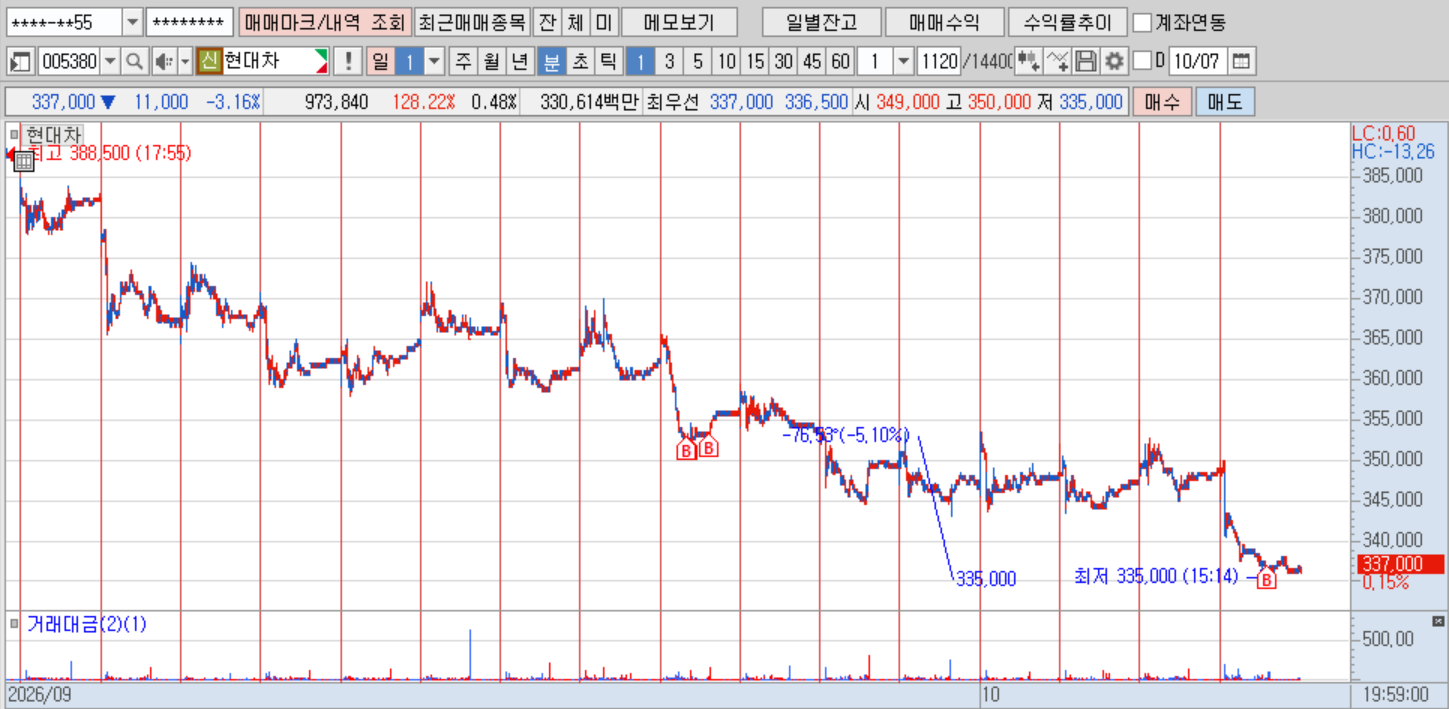
Task: Open 수익률추이 return trend
Action: click(x=1067, y=22)
